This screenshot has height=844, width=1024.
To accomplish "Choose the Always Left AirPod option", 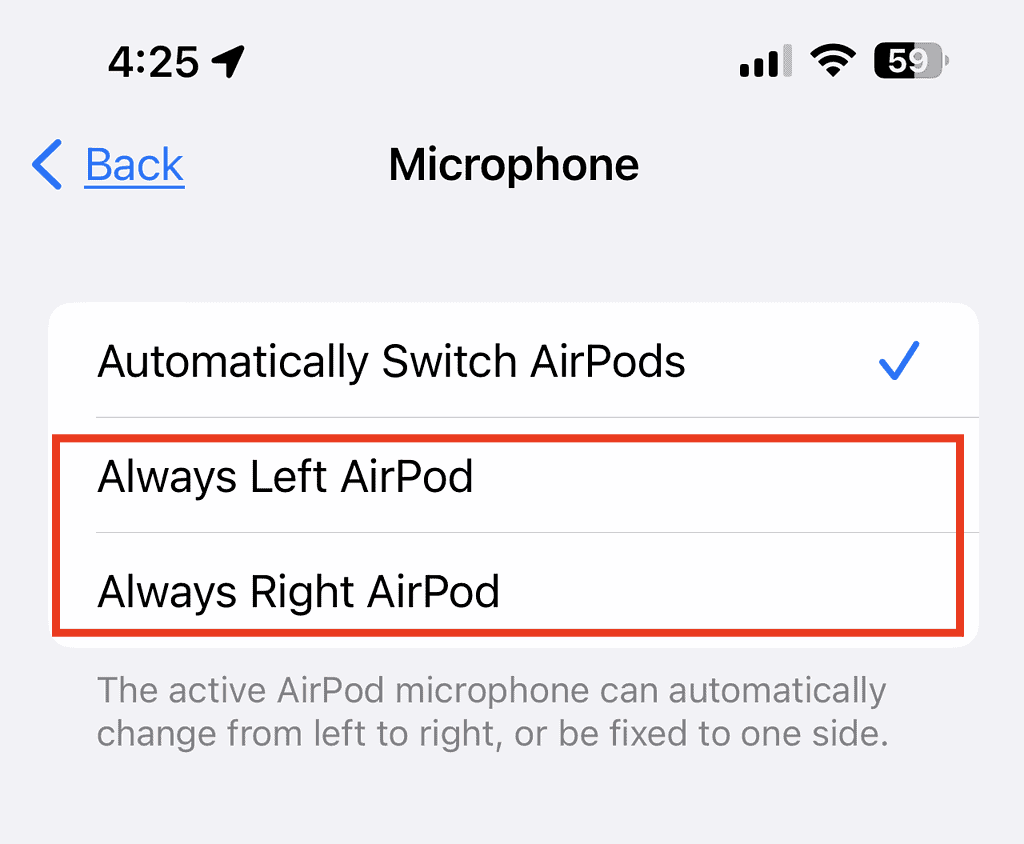I will (x=513, y=476).
